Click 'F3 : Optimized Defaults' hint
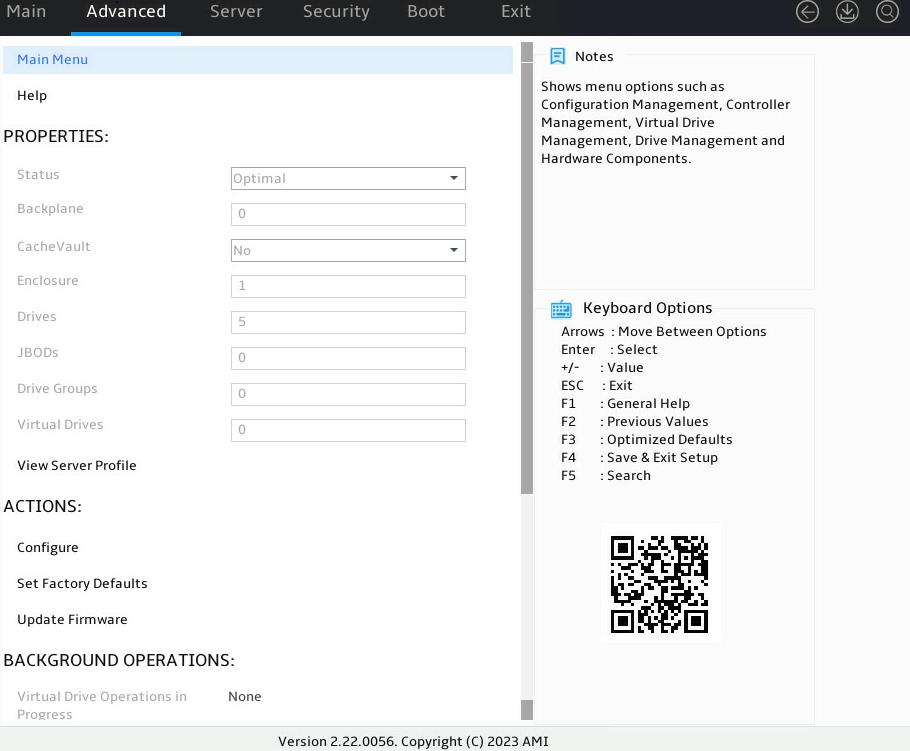 (647, 440)
